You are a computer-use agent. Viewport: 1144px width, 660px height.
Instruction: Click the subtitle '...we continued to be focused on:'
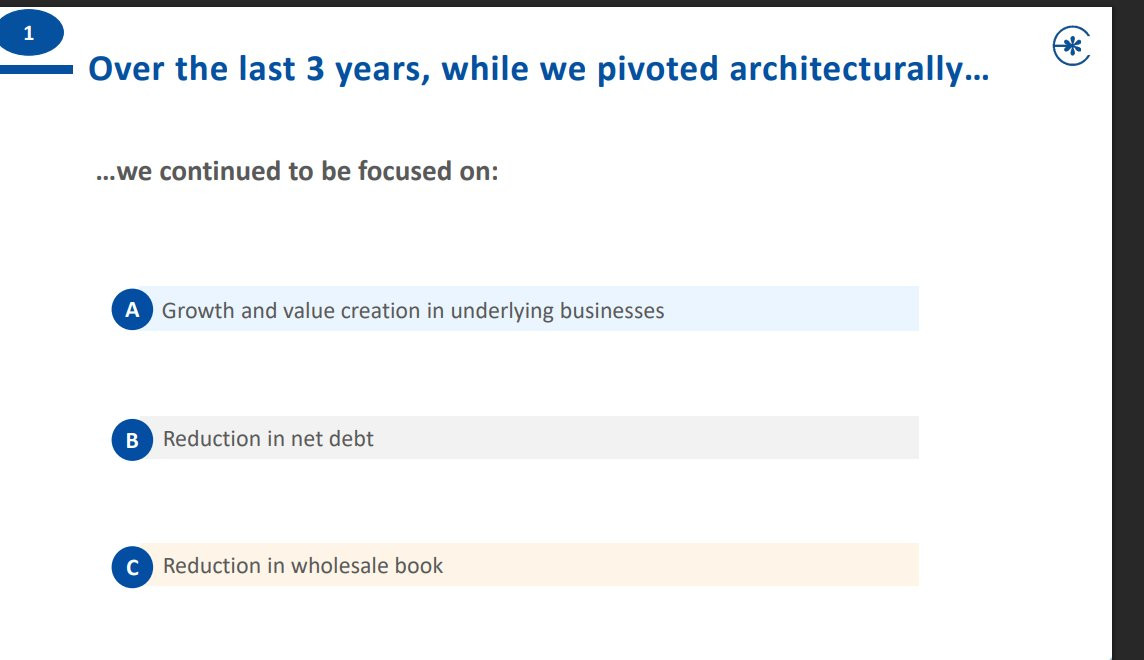click(x=297, y=171)
